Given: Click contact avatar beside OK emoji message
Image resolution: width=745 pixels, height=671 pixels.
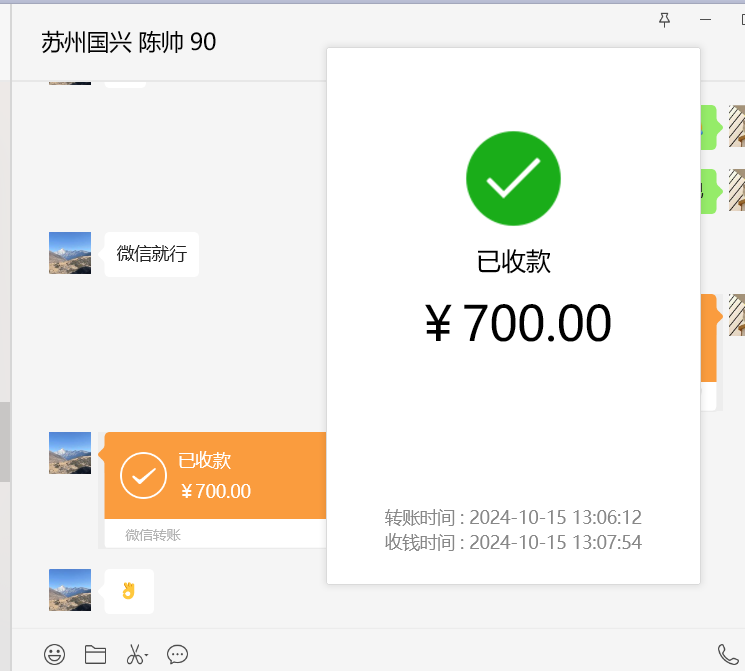Looking at the screenshot, I should point(70,590).
